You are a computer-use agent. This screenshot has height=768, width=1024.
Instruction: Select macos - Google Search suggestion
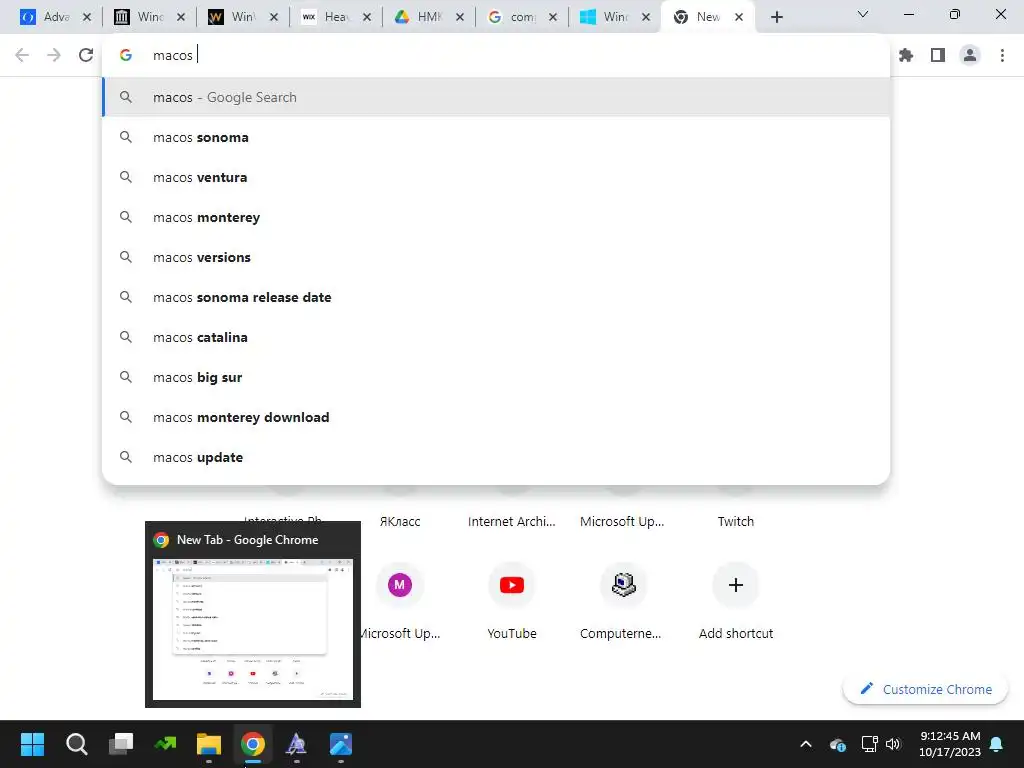pos(496,97)
